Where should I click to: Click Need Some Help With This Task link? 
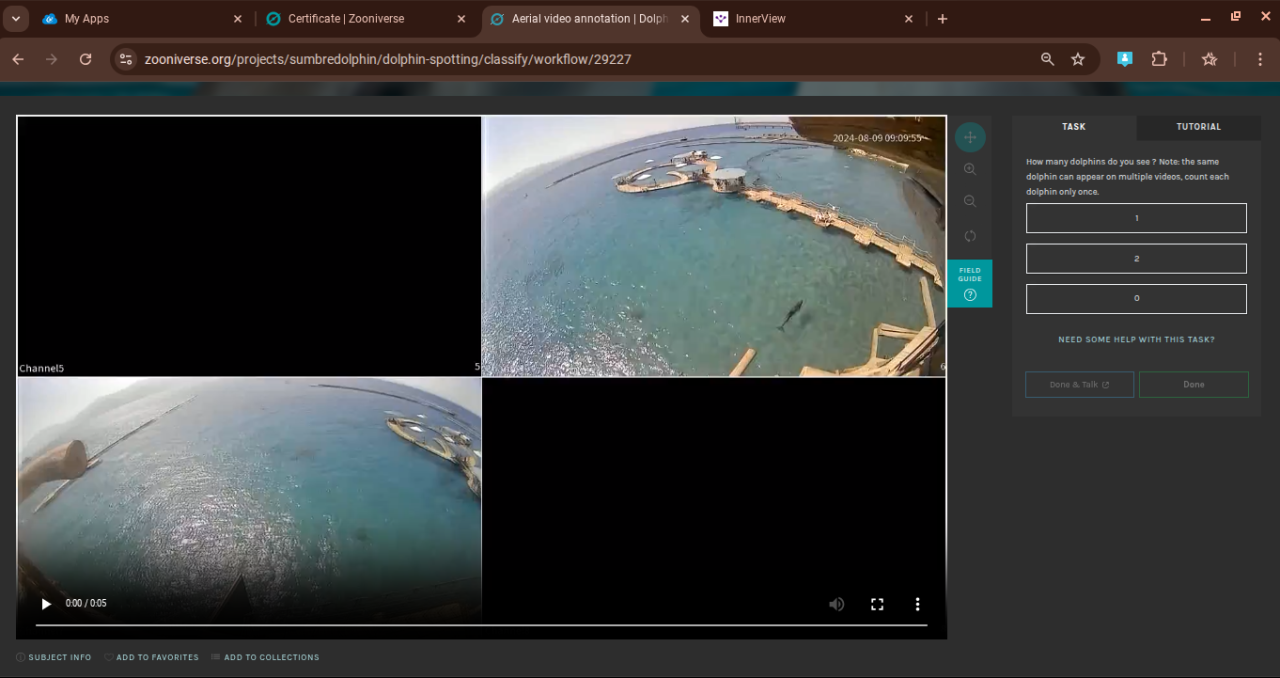(1136, 340)
